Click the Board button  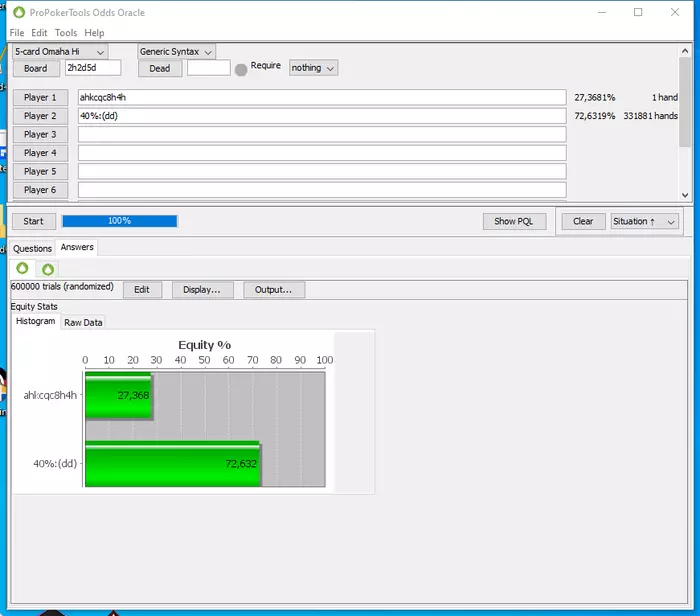click(x=35, y=68)
